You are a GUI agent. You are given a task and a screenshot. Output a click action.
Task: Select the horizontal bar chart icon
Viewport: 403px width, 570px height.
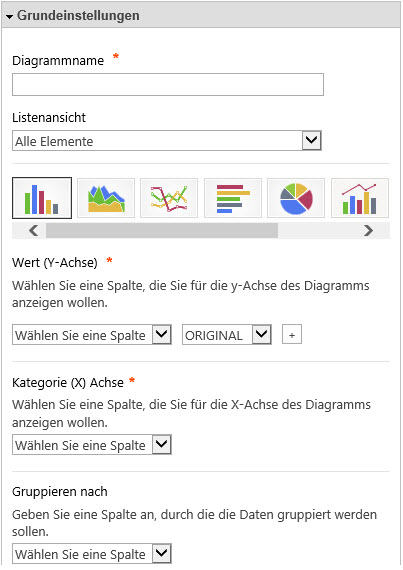tap(233, 198)
